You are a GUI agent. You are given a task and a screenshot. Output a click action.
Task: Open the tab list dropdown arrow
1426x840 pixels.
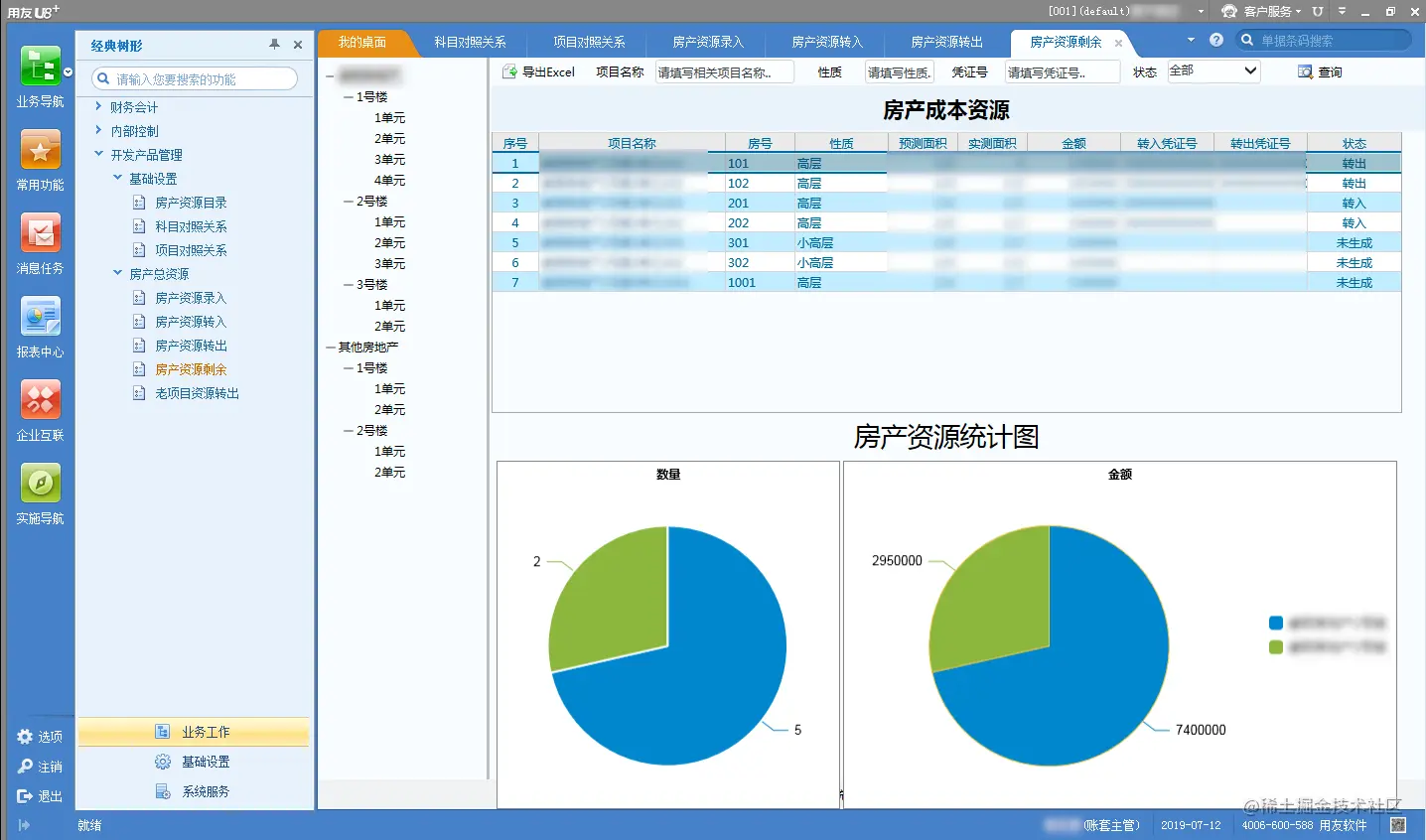click(x=1191, y=40)
